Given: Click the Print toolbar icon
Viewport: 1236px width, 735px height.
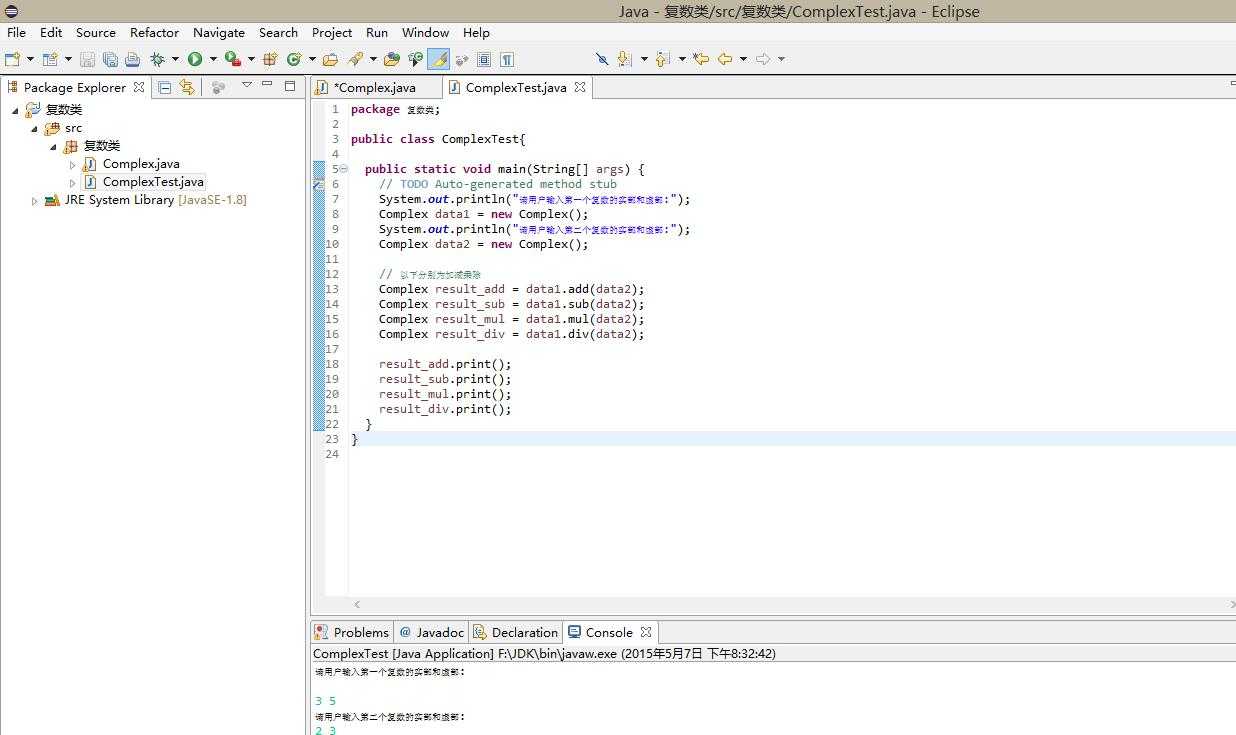Looking at the screenshot, I should click(131, 59).
